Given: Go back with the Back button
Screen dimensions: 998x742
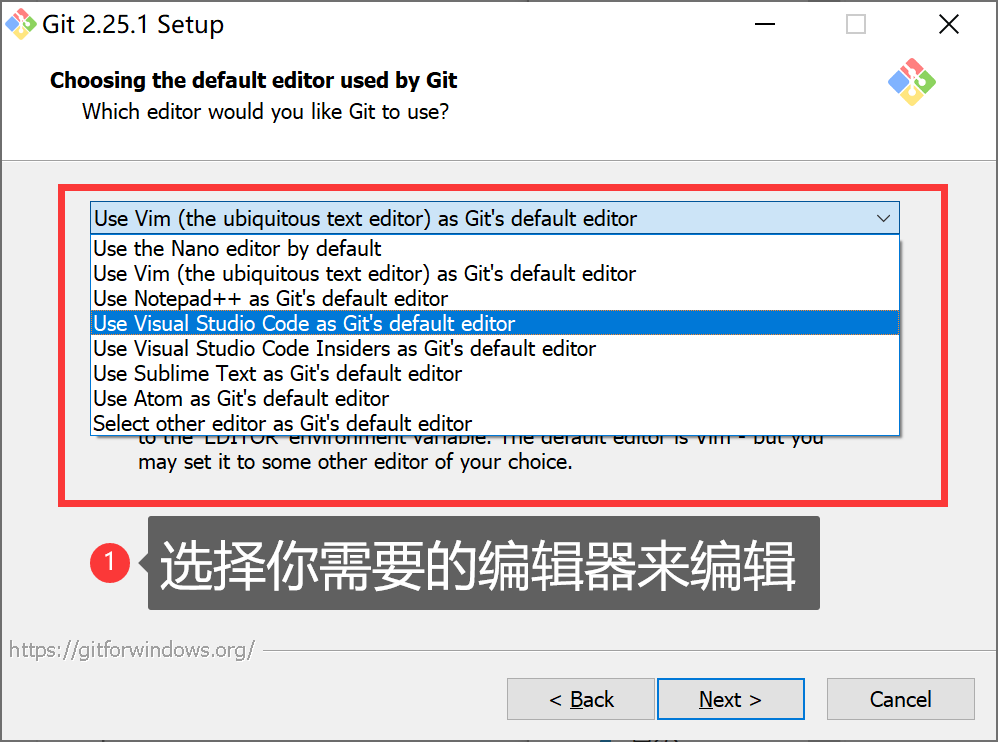Looking at the screenshot, I should click(x=580, y=699).
